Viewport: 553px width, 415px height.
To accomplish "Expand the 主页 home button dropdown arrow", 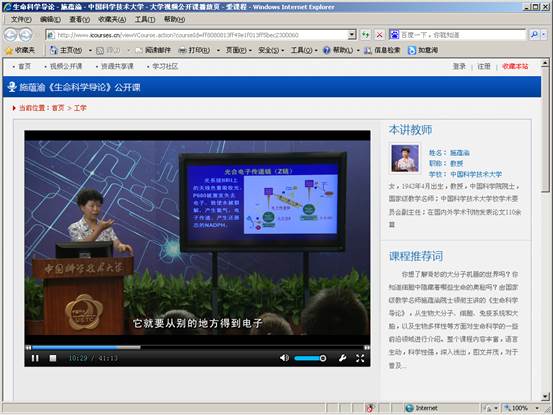I will pyautogui.click(x=90, y=51).
